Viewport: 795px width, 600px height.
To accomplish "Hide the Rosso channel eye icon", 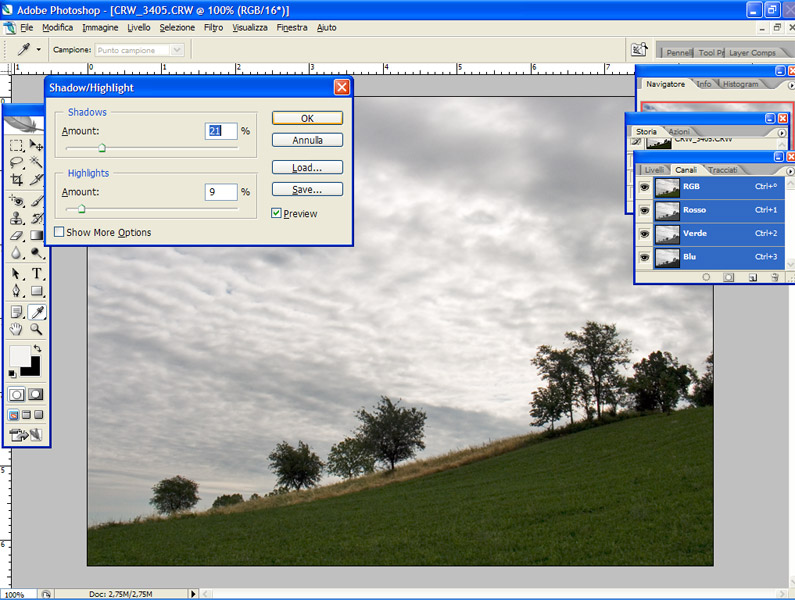I will click(644, 210).
